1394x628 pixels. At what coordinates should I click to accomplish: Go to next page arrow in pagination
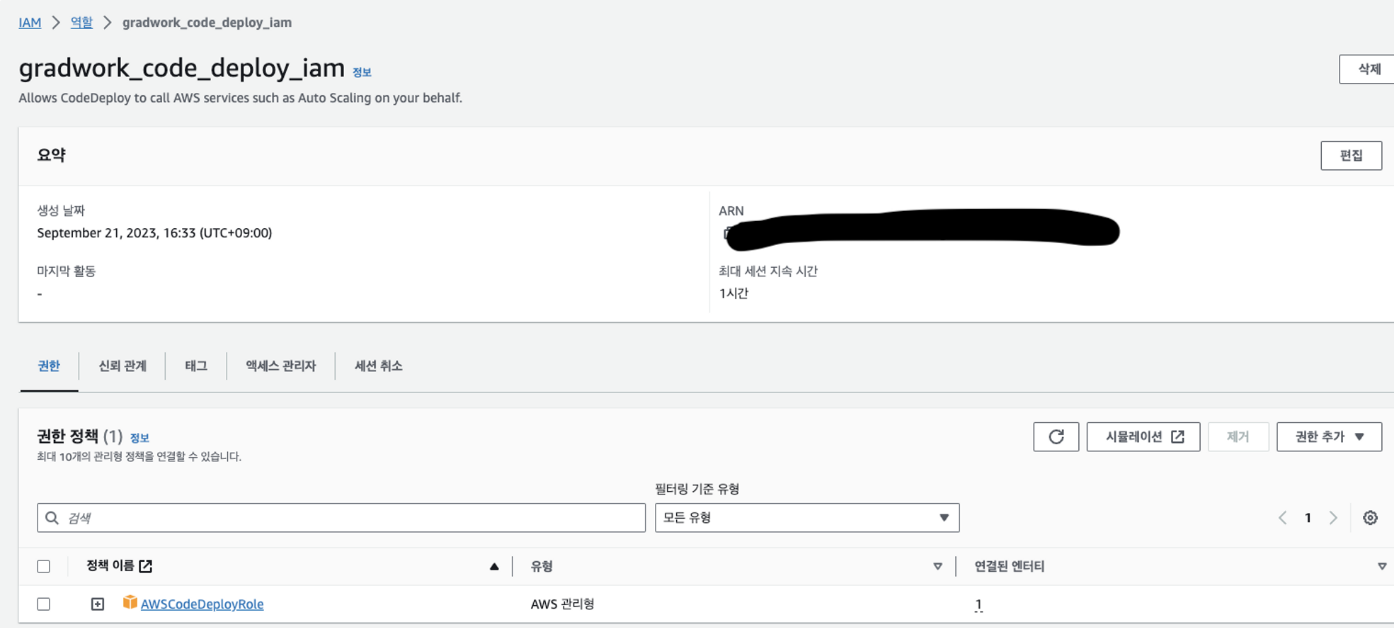[x=1333, y=518]
